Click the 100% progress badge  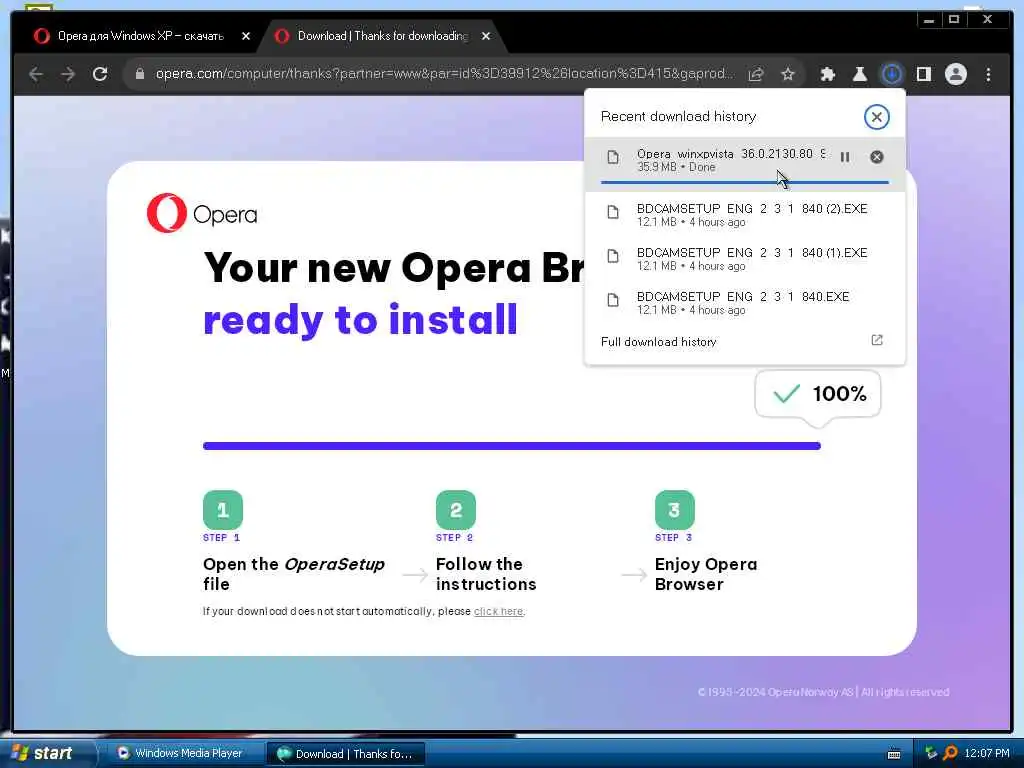pos(818,394)
